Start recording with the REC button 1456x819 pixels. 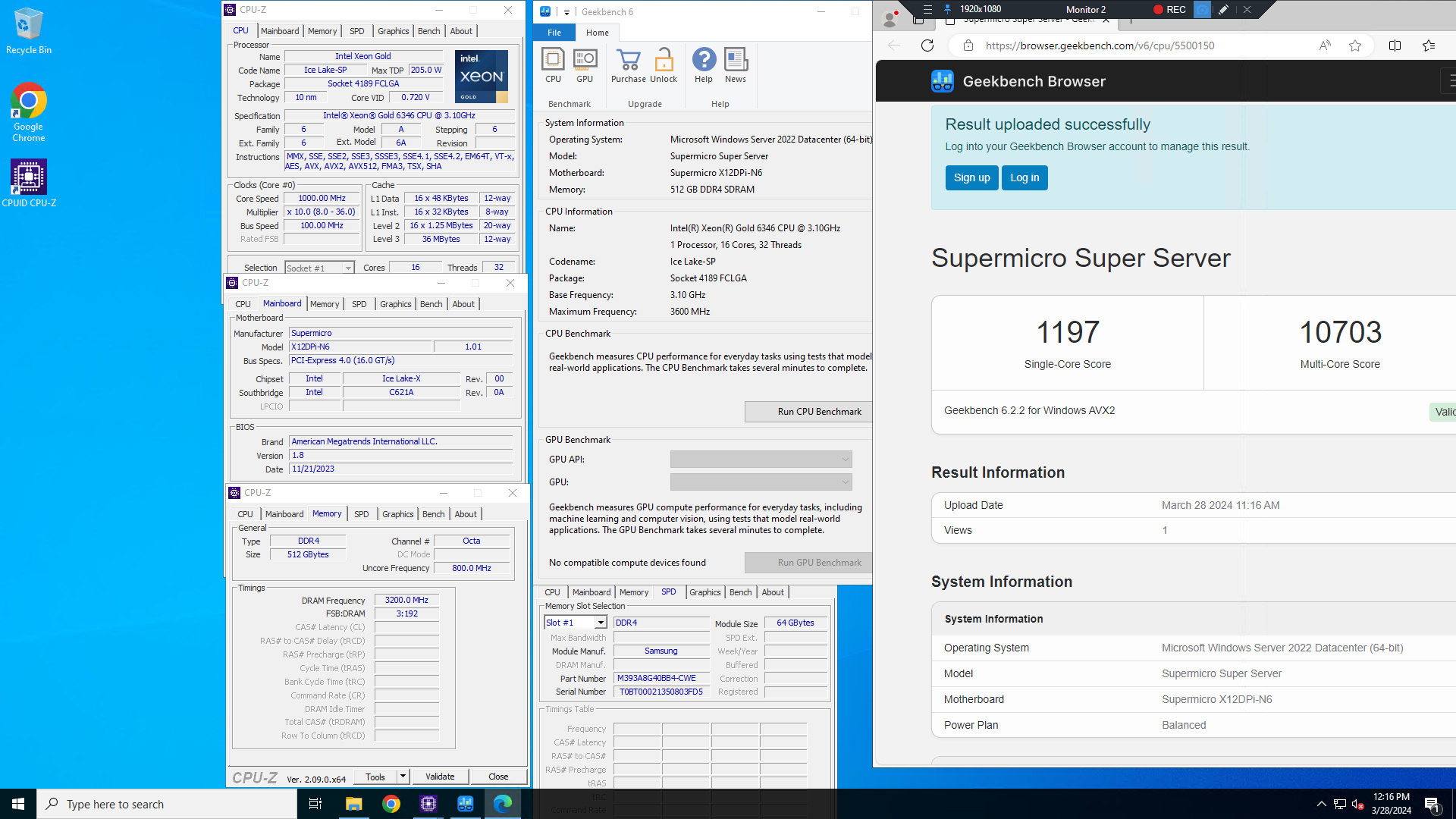pos(1169,9)
